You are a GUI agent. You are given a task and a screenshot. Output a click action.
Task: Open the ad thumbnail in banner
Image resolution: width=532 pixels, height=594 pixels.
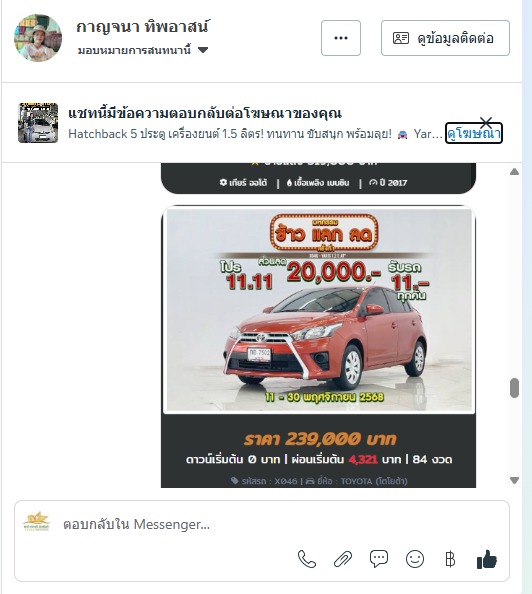(x=38, y=123)
